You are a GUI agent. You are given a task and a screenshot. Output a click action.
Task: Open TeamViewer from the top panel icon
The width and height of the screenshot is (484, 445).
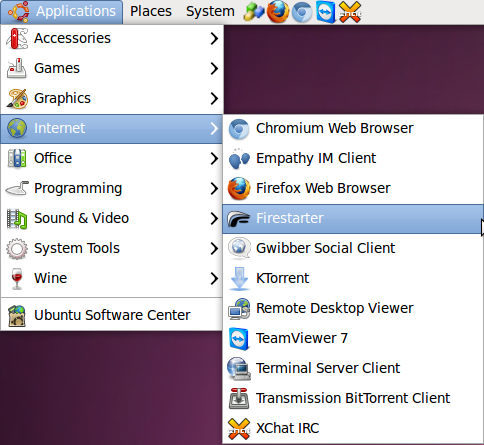[x=325, y=12]
